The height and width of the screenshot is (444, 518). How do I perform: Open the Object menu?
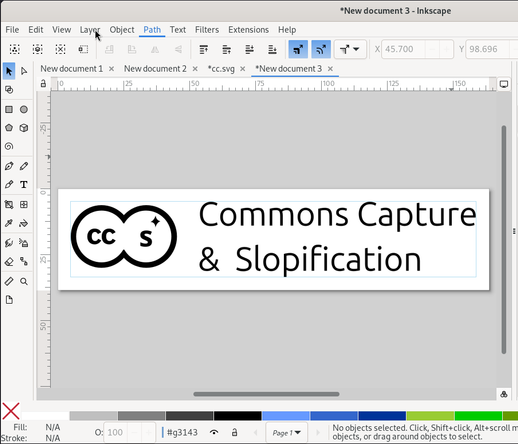[x=122, y=30]
